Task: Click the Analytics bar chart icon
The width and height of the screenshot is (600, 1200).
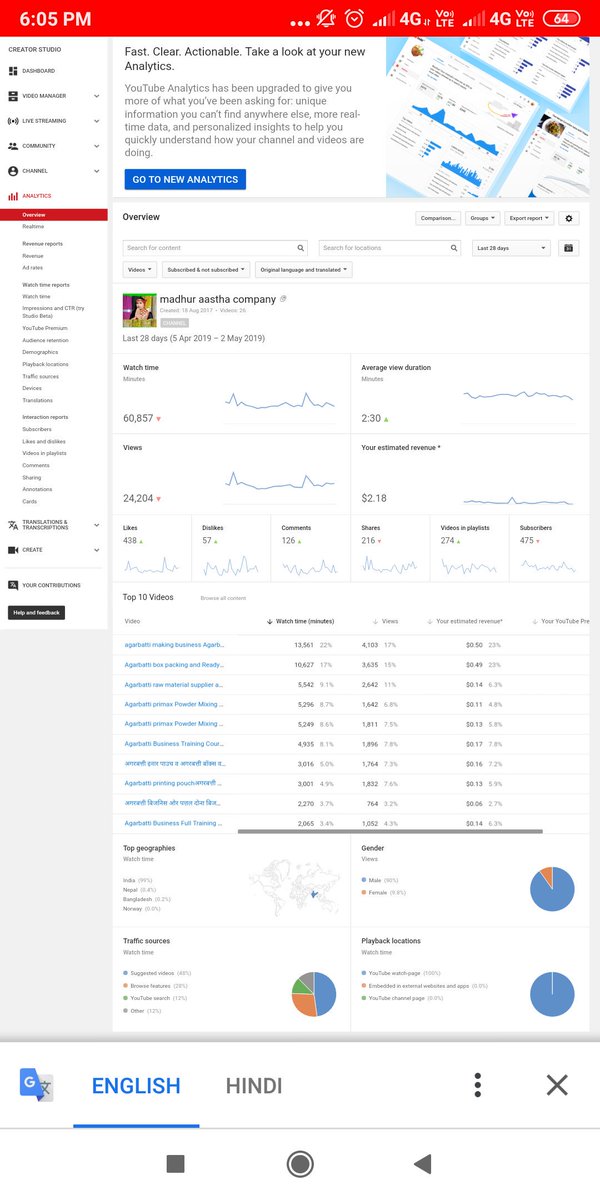Action: (13, 196)
